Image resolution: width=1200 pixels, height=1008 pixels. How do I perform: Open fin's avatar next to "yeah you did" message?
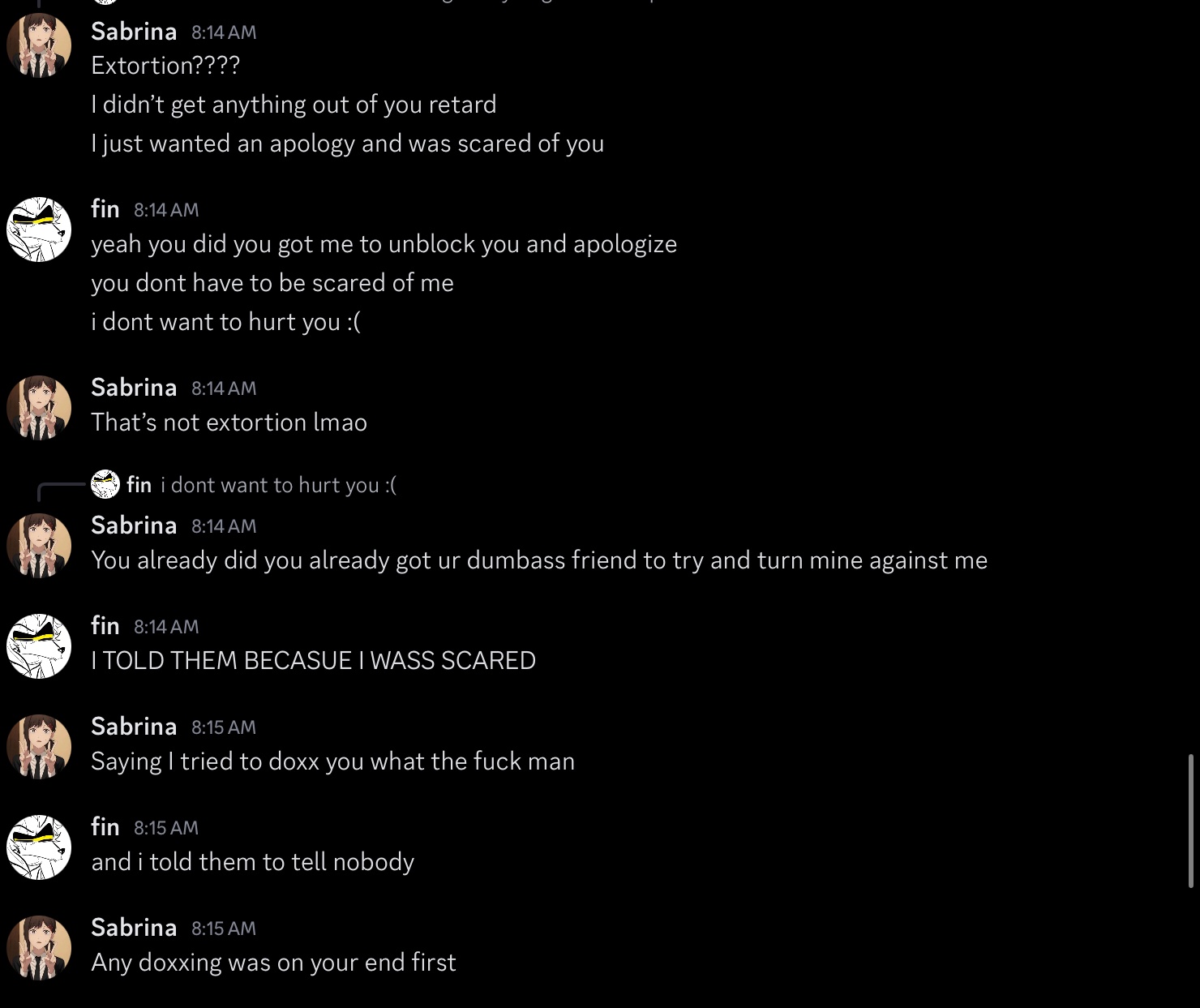coord(39,229)
